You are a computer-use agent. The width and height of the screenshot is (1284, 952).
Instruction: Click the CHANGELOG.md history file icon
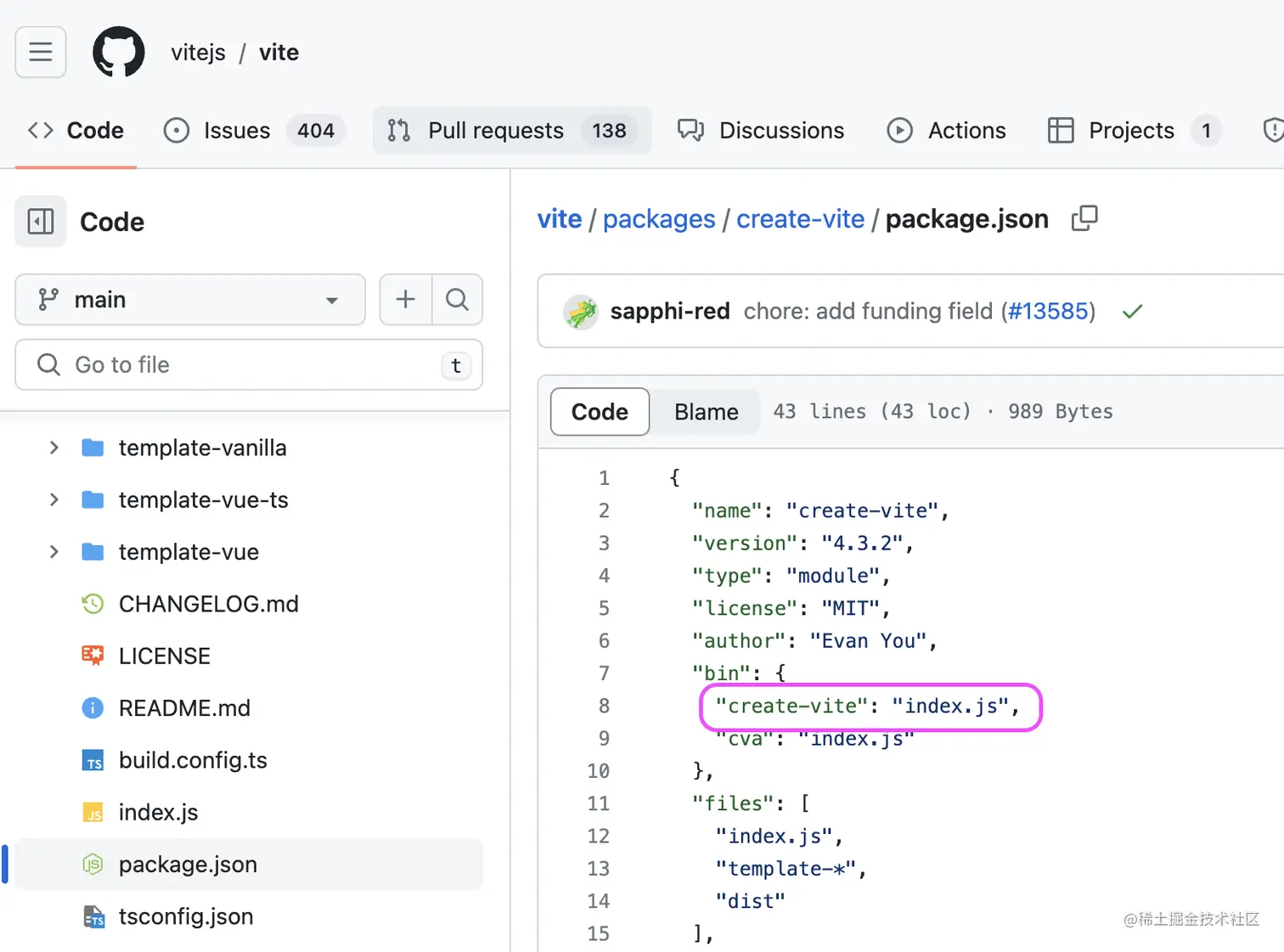(x=93, y=604)
